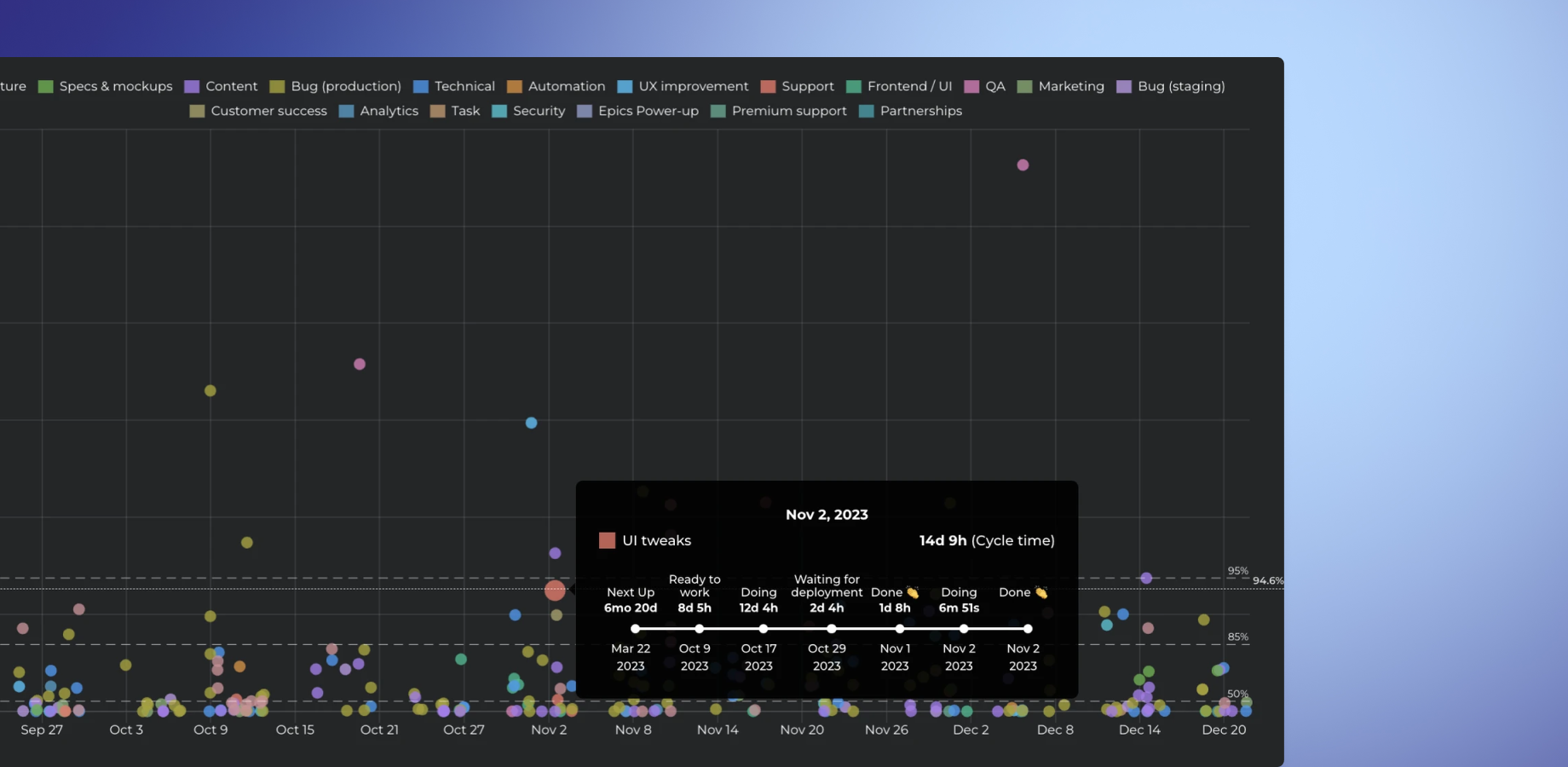Click the Nov 2 axis label
1568x767 pixels.
tap(549, 730)
